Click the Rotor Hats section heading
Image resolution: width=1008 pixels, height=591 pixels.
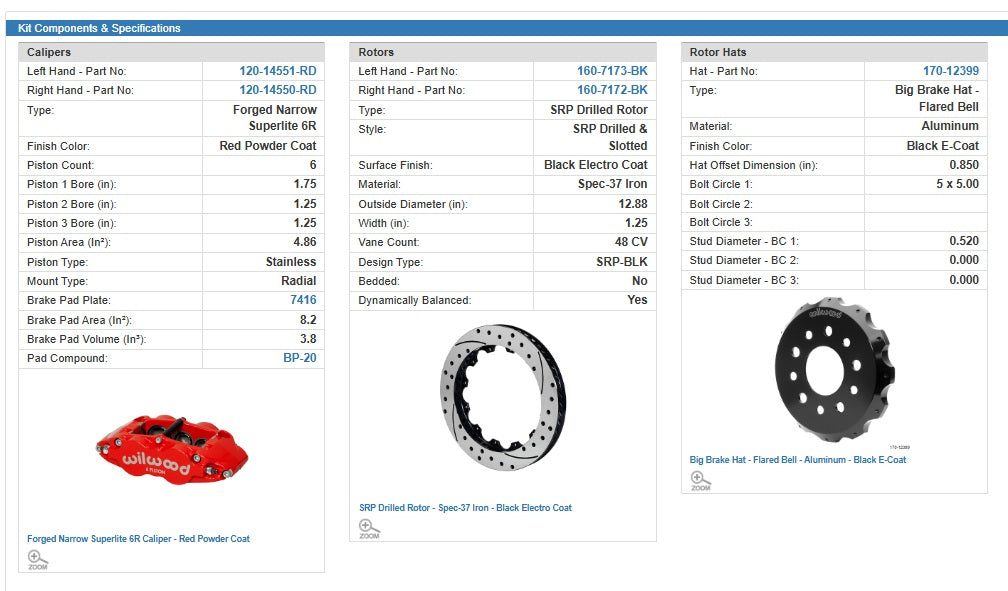click(718, 52)
